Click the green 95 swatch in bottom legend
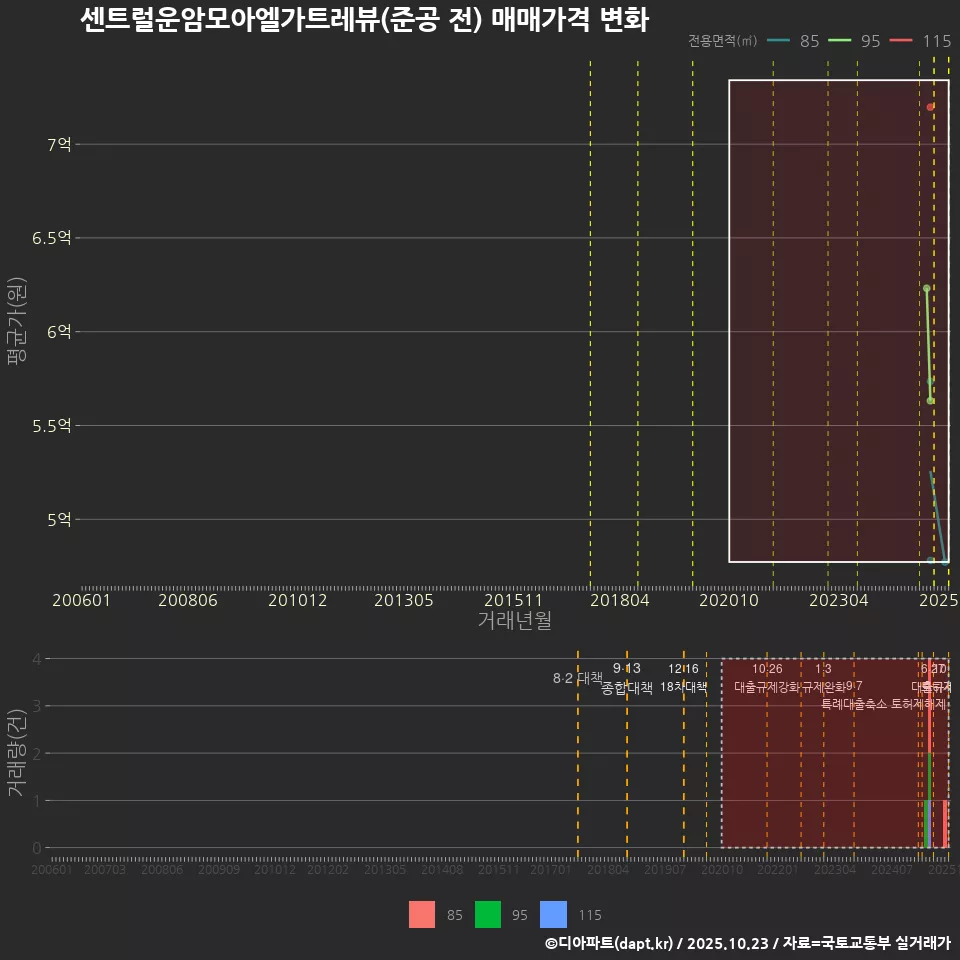960x960 pixels. click(489, 915)
